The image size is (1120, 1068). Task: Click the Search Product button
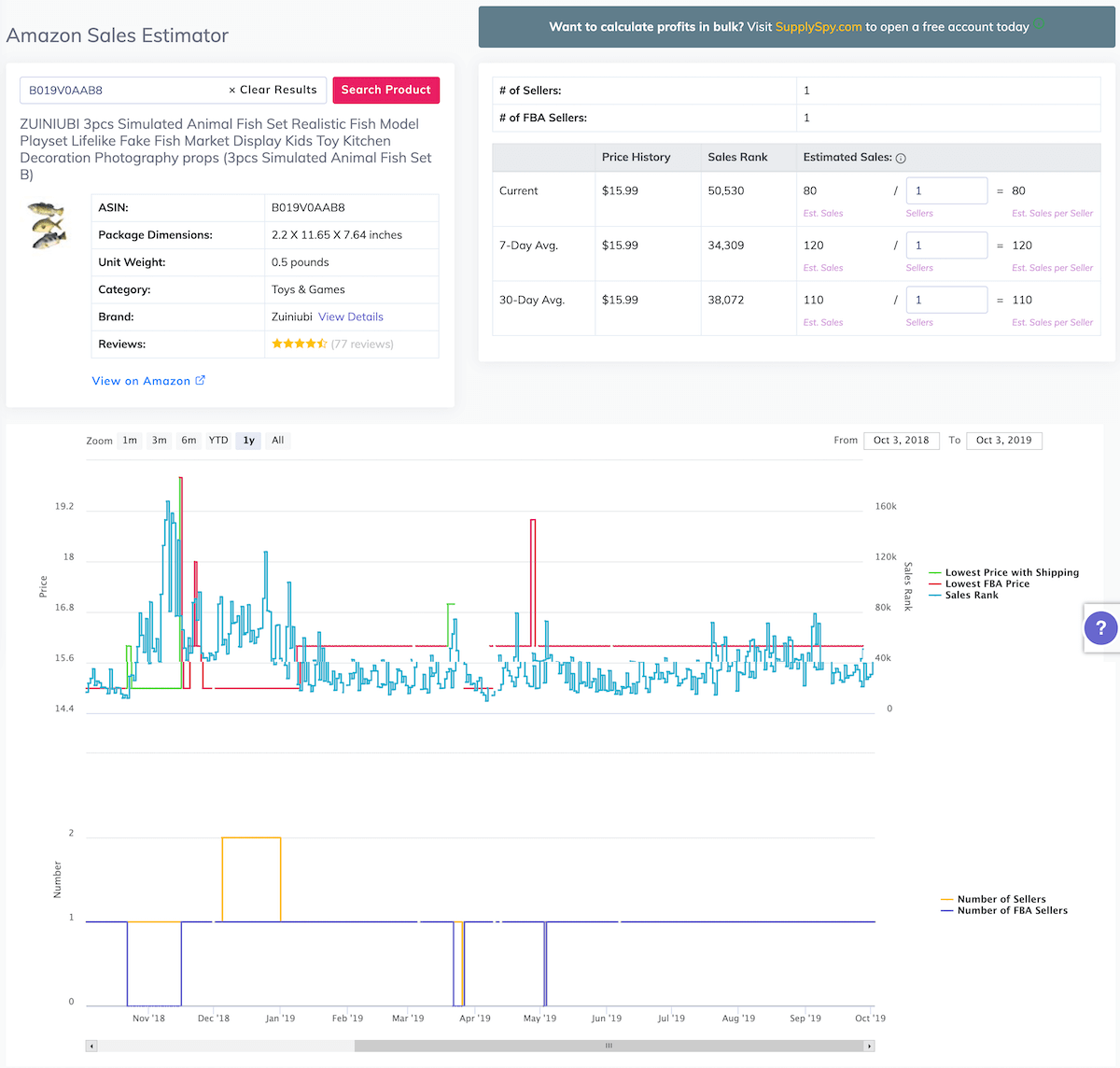coord(386,90)
